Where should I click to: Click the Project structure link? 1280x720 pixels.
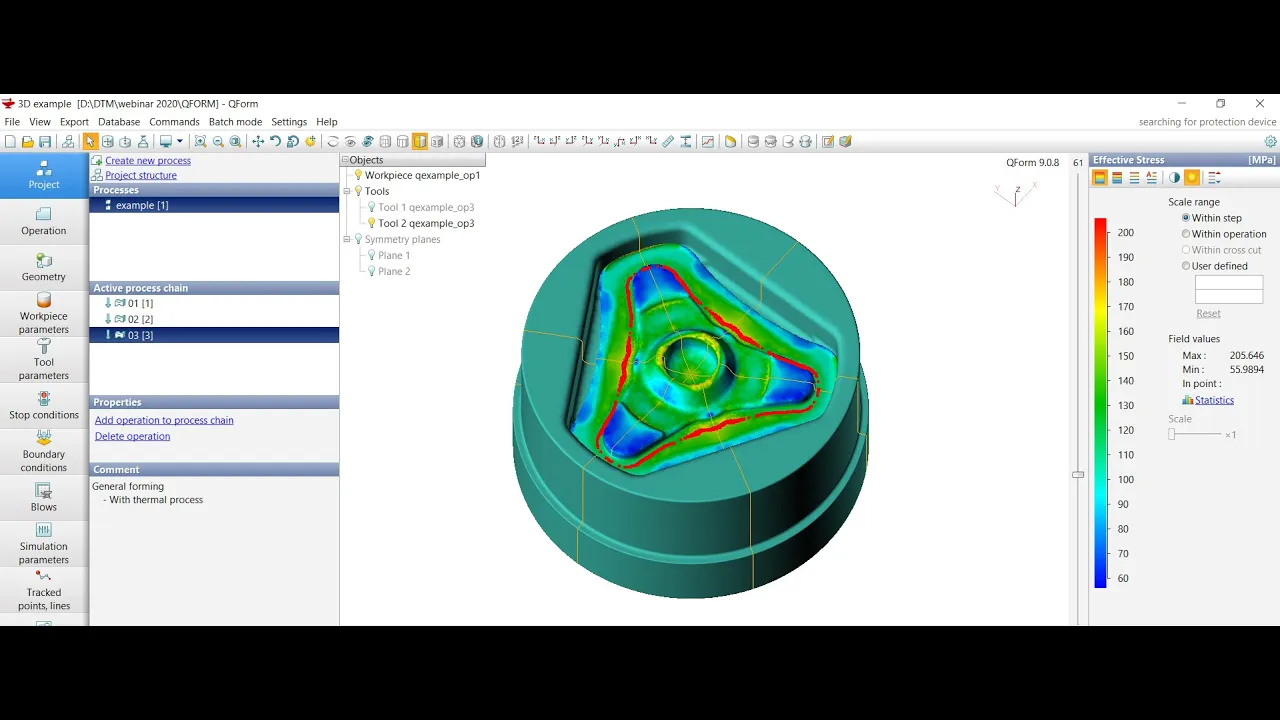[141, 175]
